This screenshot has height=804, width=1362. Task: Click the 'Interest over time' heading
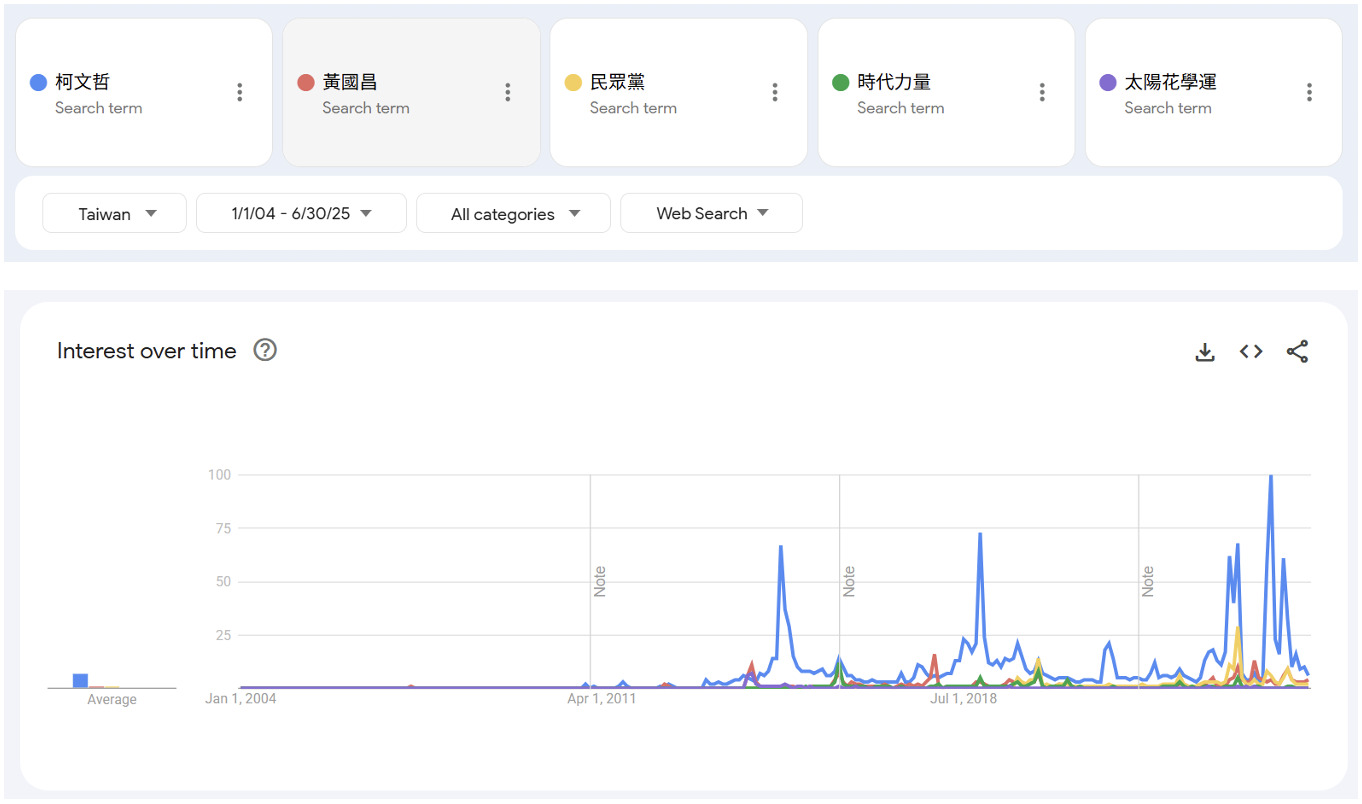tap(147, 351)
